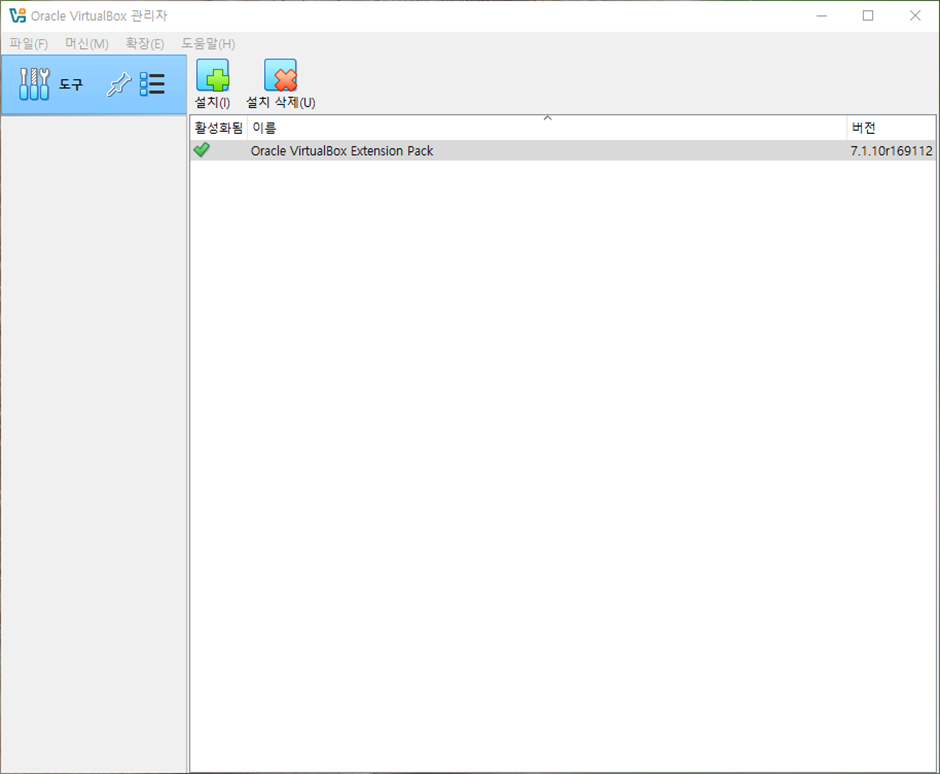
Task: Close the VirtualBox window
Action: tap(915, 16)
